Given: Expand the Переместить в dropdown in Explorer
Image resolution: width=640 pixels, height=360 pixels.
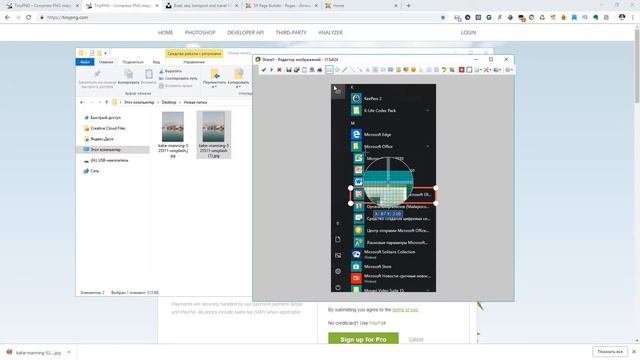Looking at the screenshot, I should [x=214, y=87].
